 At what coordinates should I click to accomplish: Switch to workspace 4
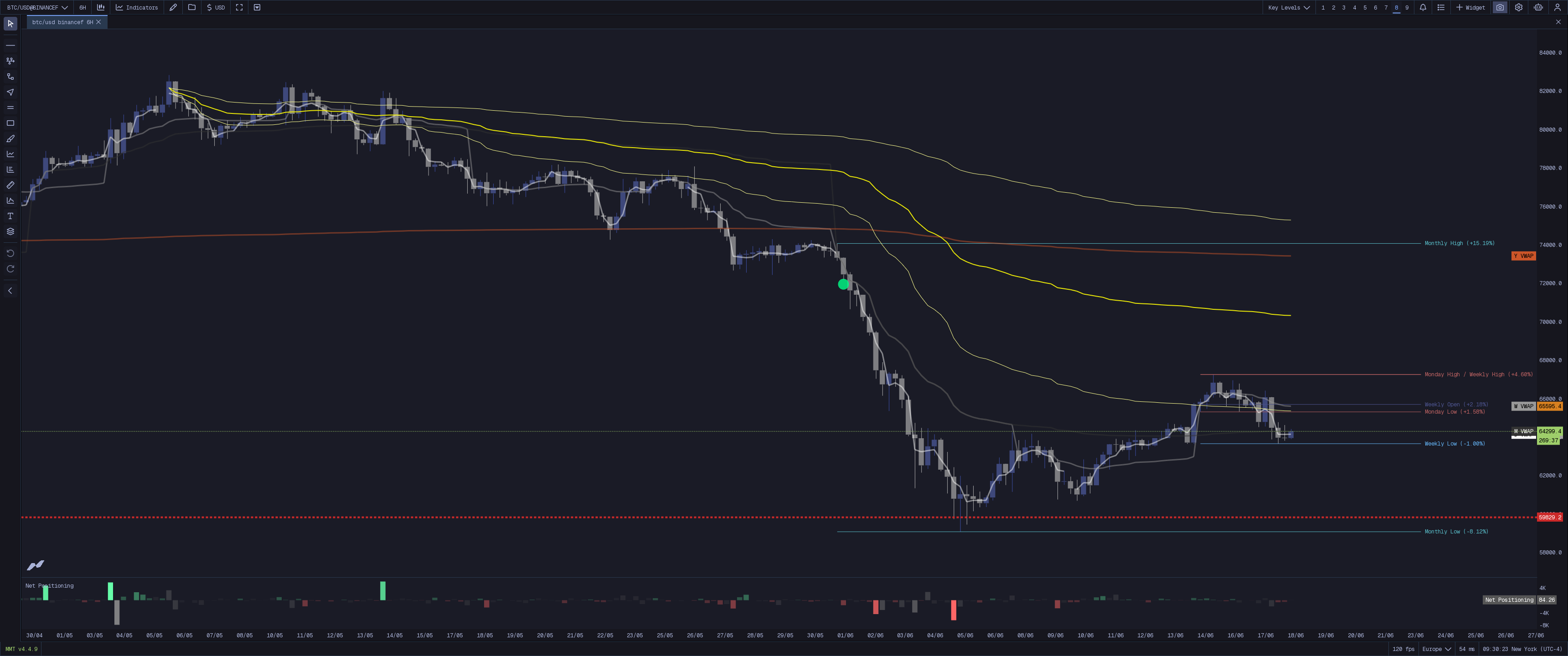tap(1354, 7)
